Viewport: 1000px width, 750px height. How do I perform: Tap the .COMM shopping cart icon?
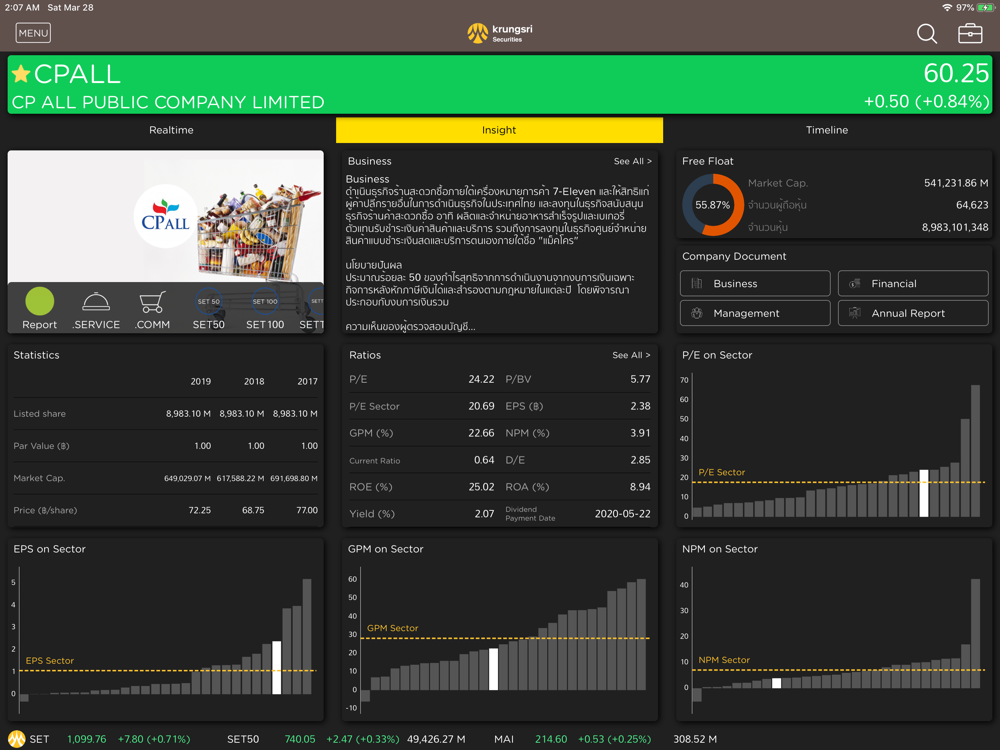pyautogui.click(x=152, y=302)
